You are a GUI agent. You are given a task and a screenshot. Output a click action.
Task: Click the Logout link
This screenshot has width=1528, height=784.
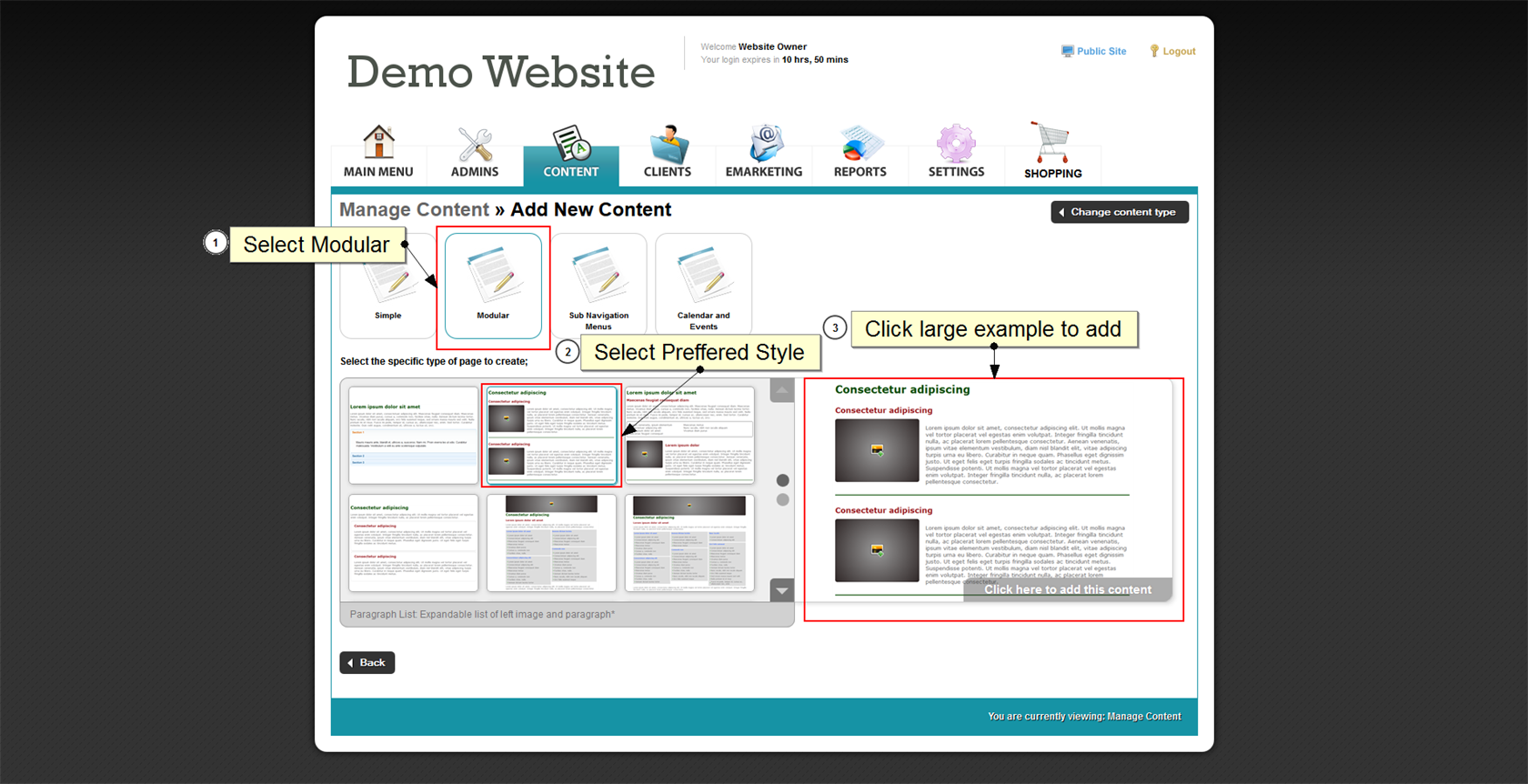point(1173,52)
